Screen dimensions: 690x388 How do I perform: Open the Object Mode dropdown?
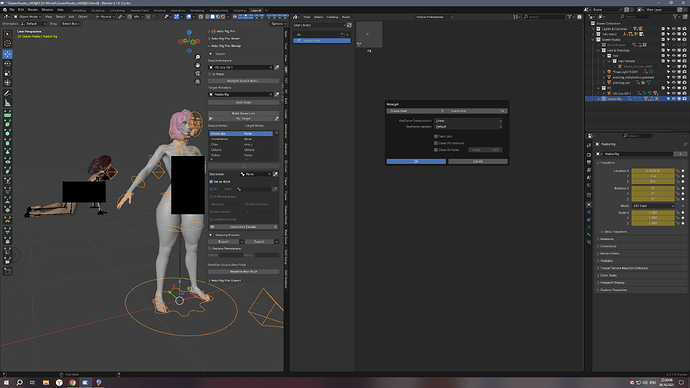coord(28,17)
